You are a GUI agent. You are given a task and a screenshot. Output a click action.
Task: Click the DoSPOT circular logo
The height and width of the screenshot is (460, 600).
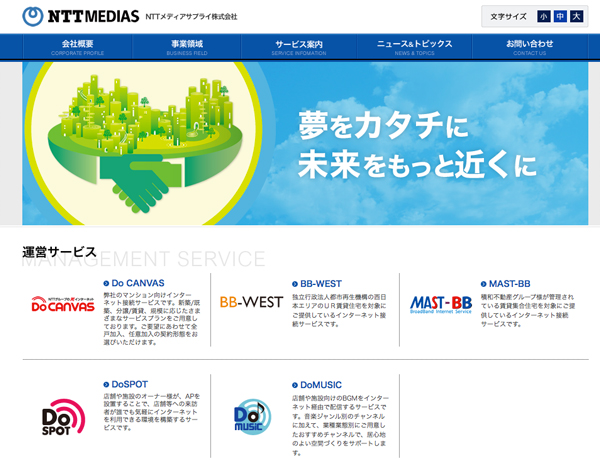coord(62,415)
